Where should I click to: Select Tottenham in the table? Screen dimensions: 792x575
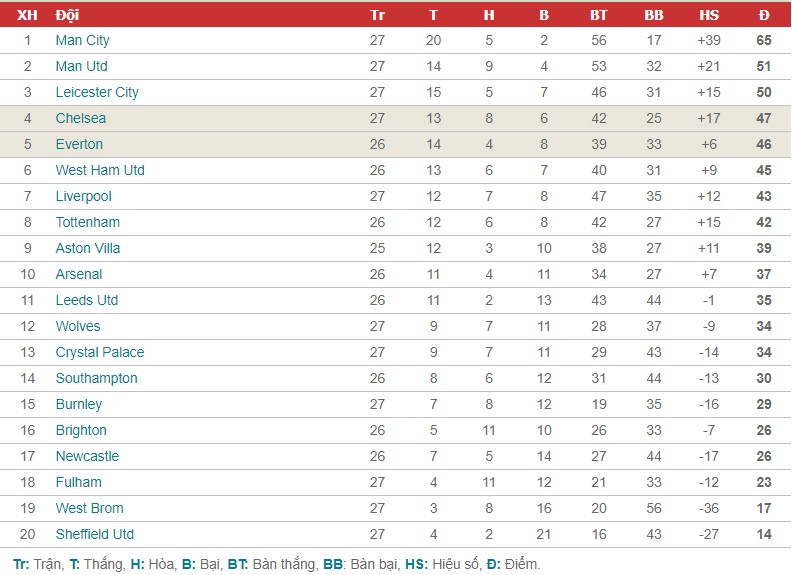87,222
